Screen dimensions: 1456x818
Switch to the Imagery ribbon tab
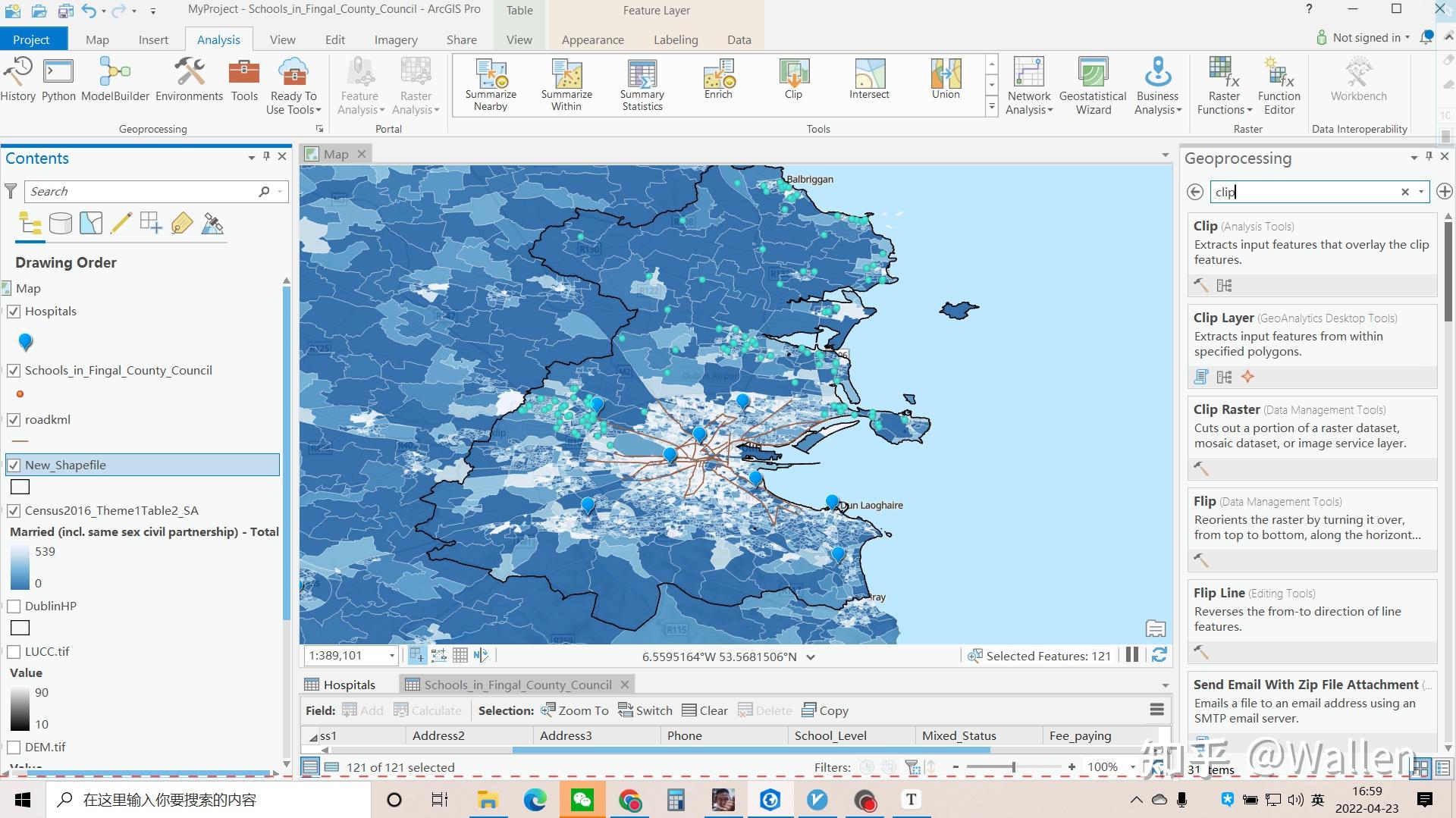click(x=395, y=39)
